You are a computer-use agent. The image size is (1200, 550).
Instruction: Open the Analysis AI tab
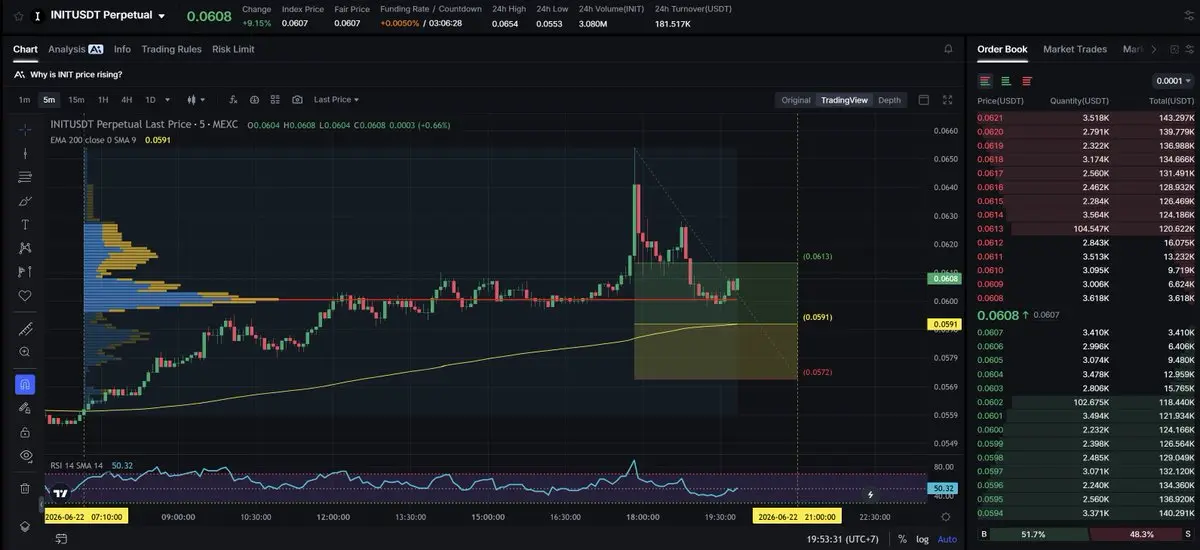click(76, 49)
